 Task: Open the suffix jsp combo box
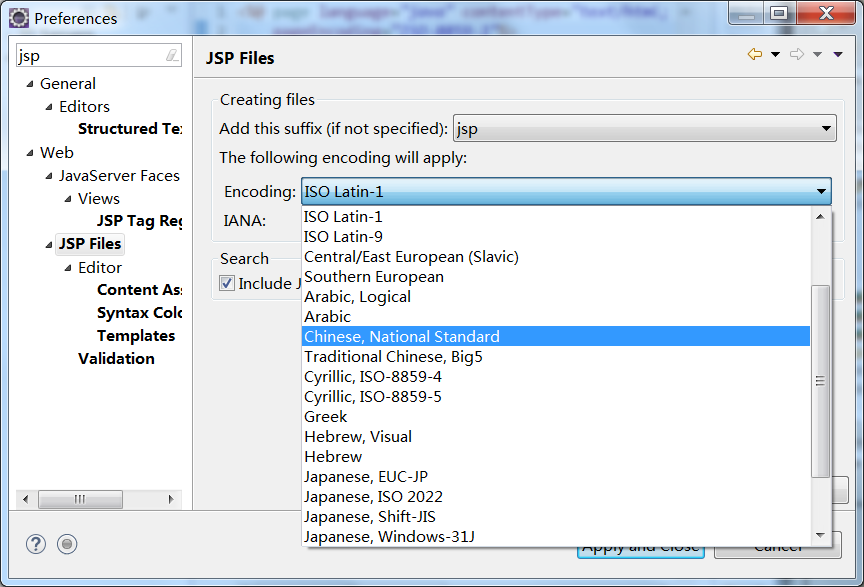coord(645,128)
